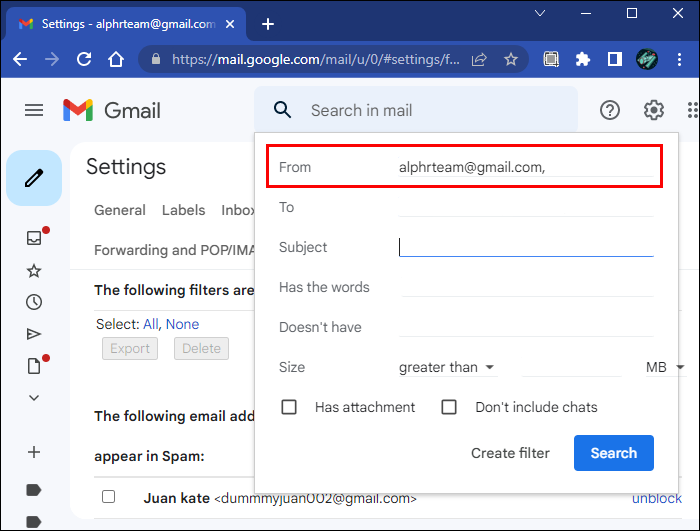Click the Create filter button
Image resolution: width=700 pixels, height=531 pixels.
tap(510, 453)
